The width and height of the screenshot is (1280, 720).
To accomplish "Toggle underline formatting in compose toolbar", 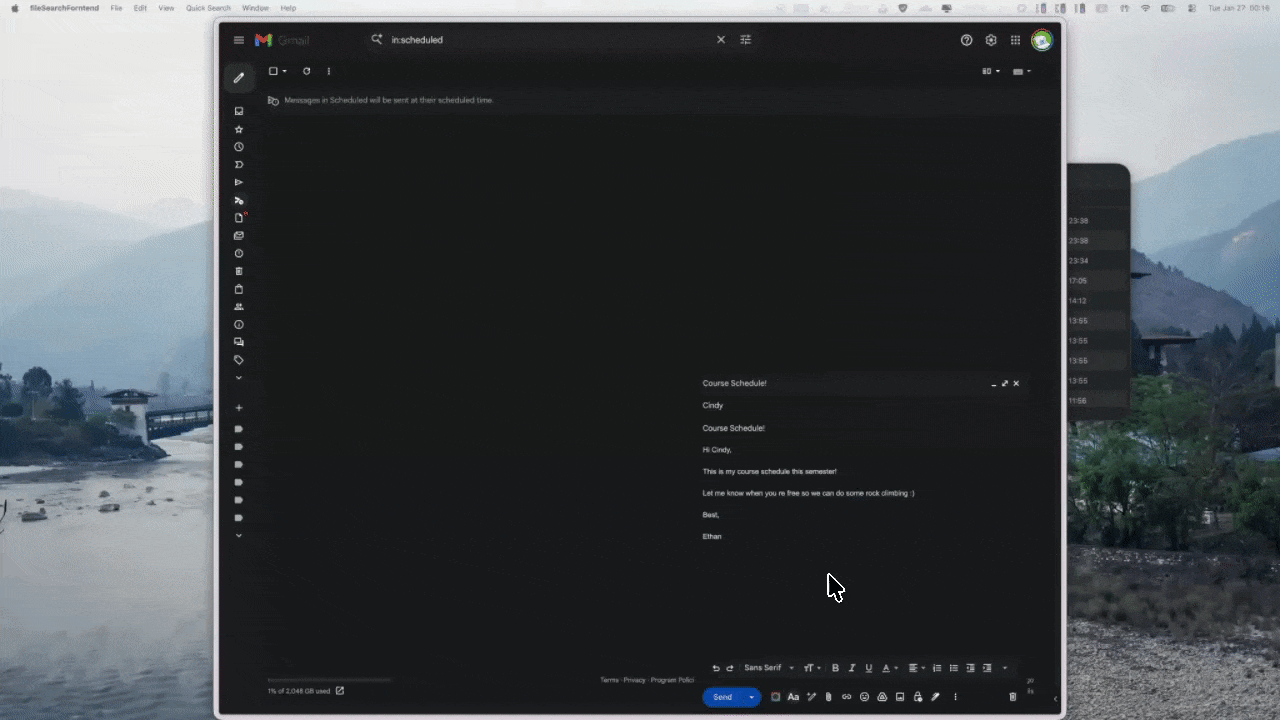I will click(869, 667).
